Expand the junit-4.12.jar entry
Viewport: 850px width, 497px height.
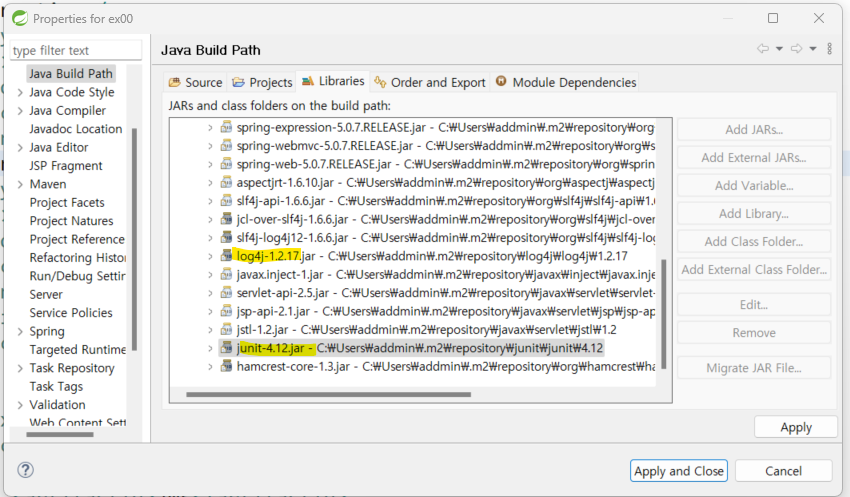click(210, 348)
